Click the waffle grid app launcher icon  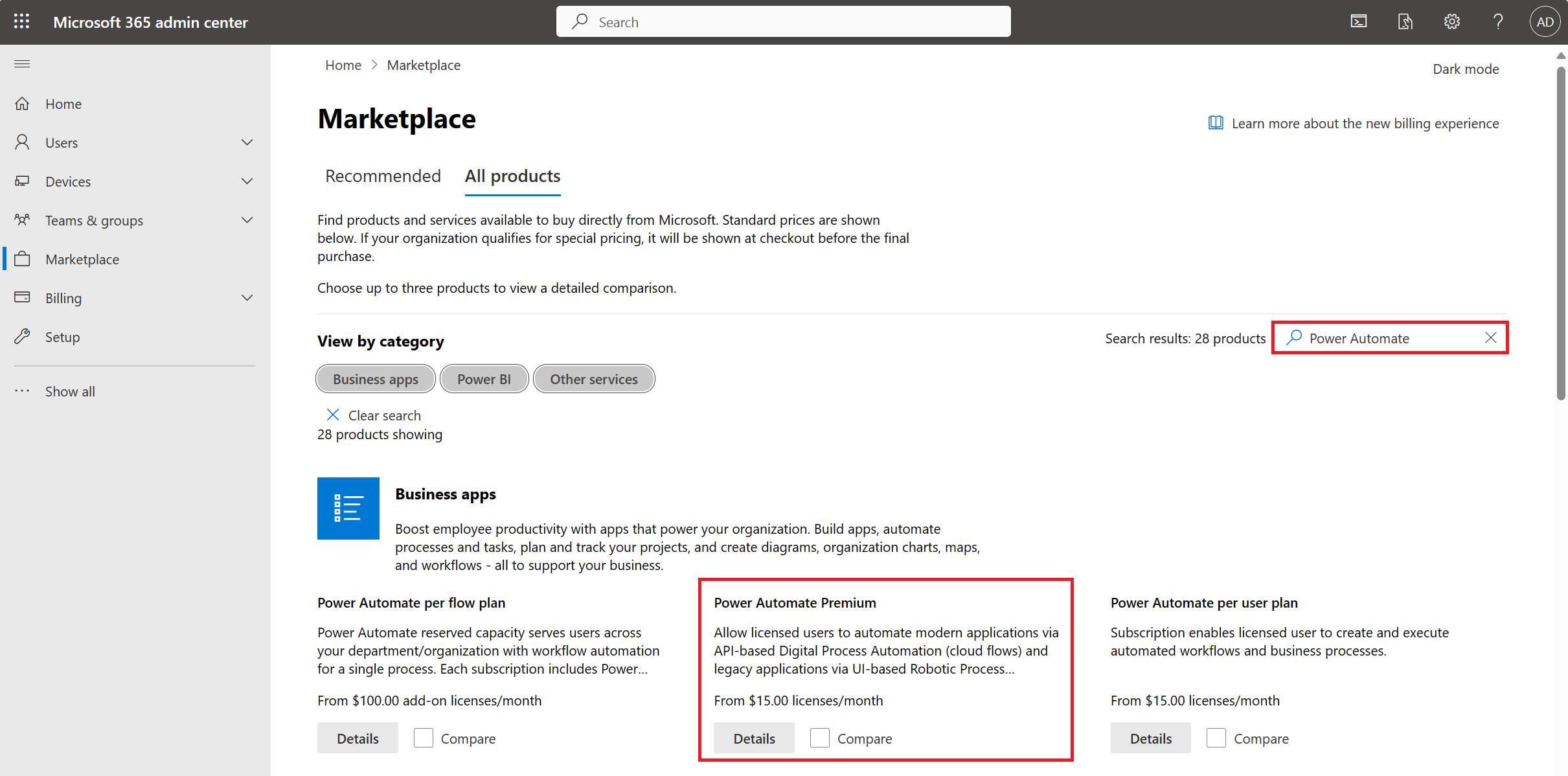[21, 21]
